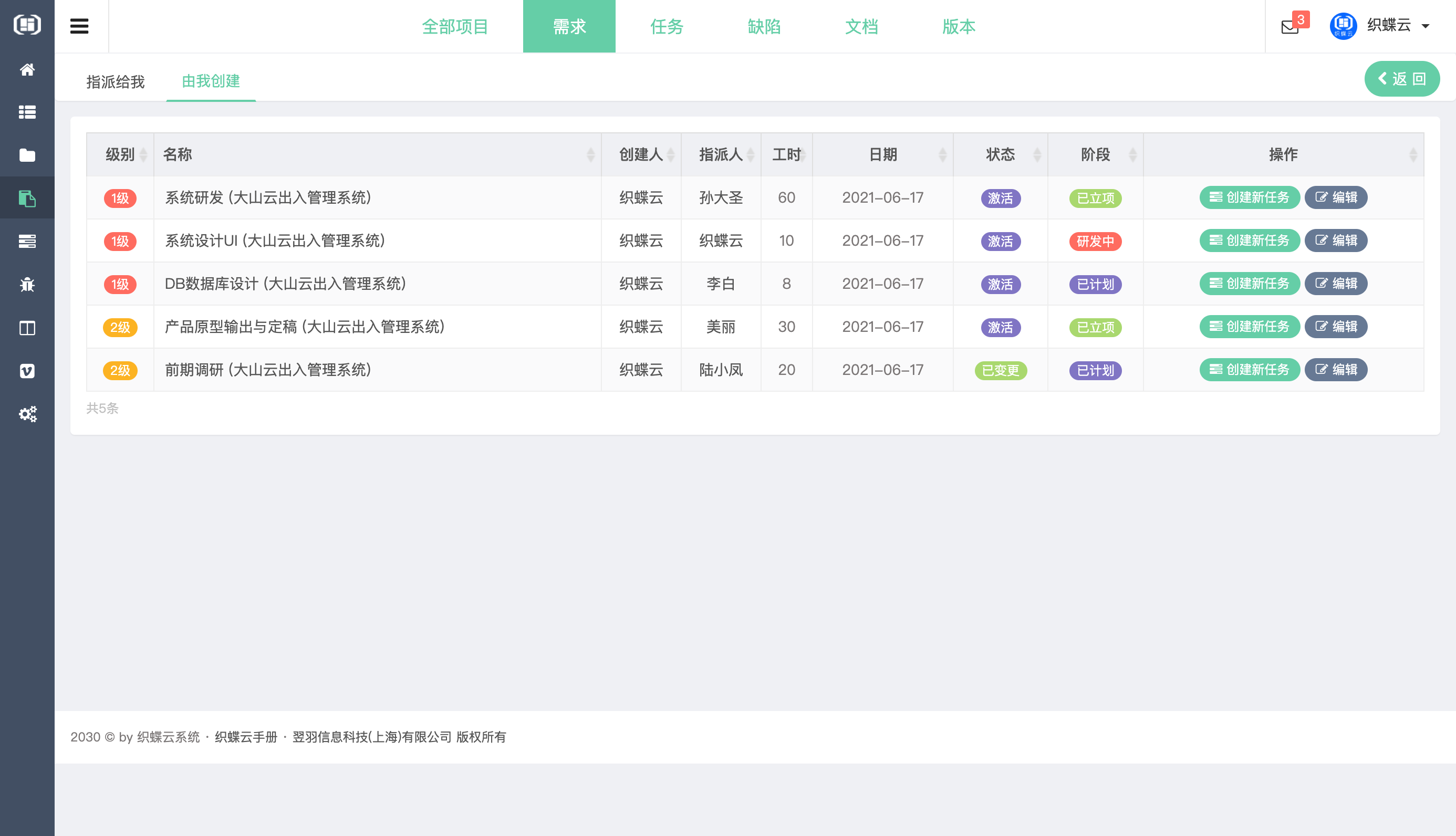Open 织蝶云手册 footer link

(x=246, y=737)
